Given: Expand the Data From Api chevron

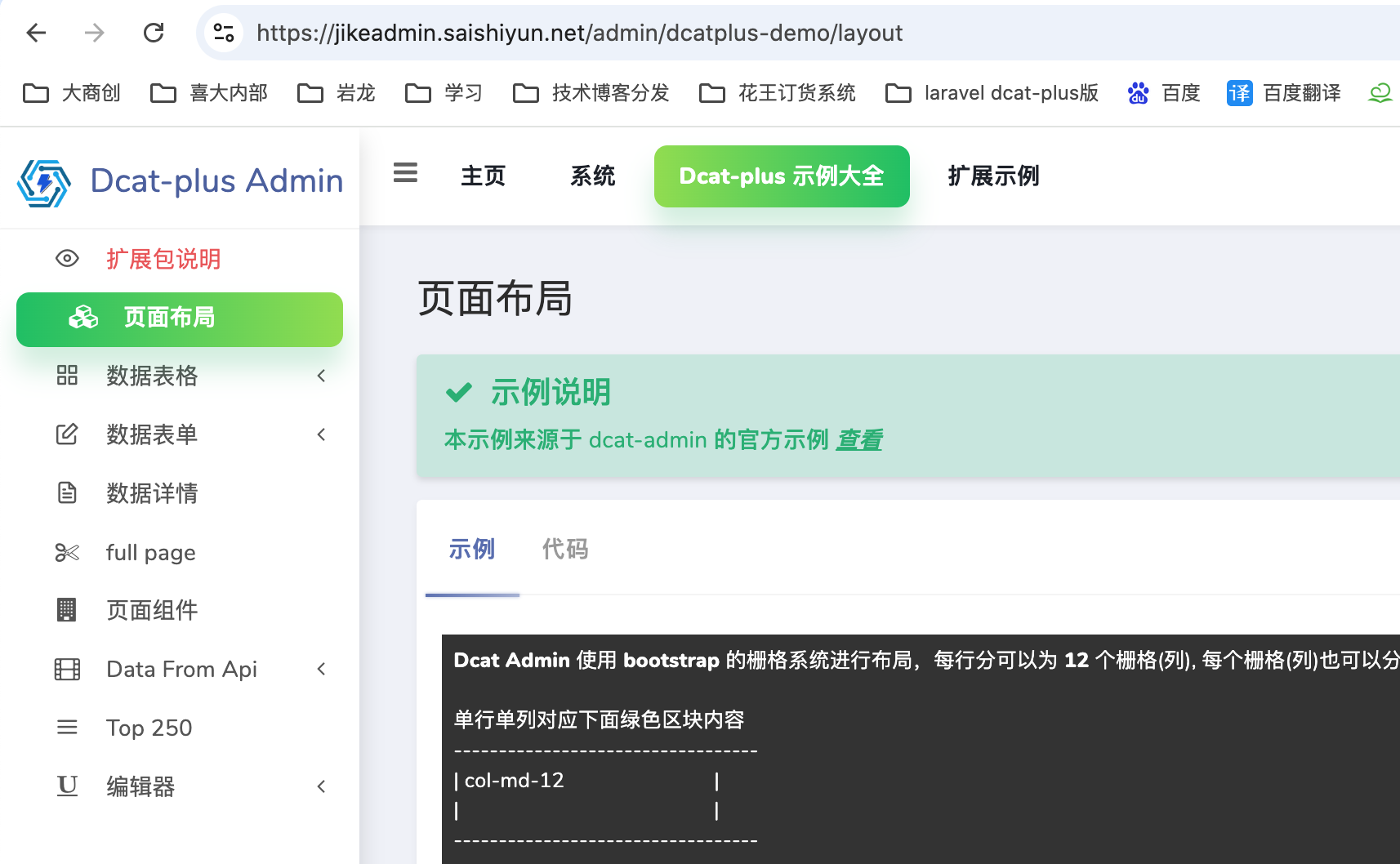Looking at the screenshot, I should pos(321,670).
